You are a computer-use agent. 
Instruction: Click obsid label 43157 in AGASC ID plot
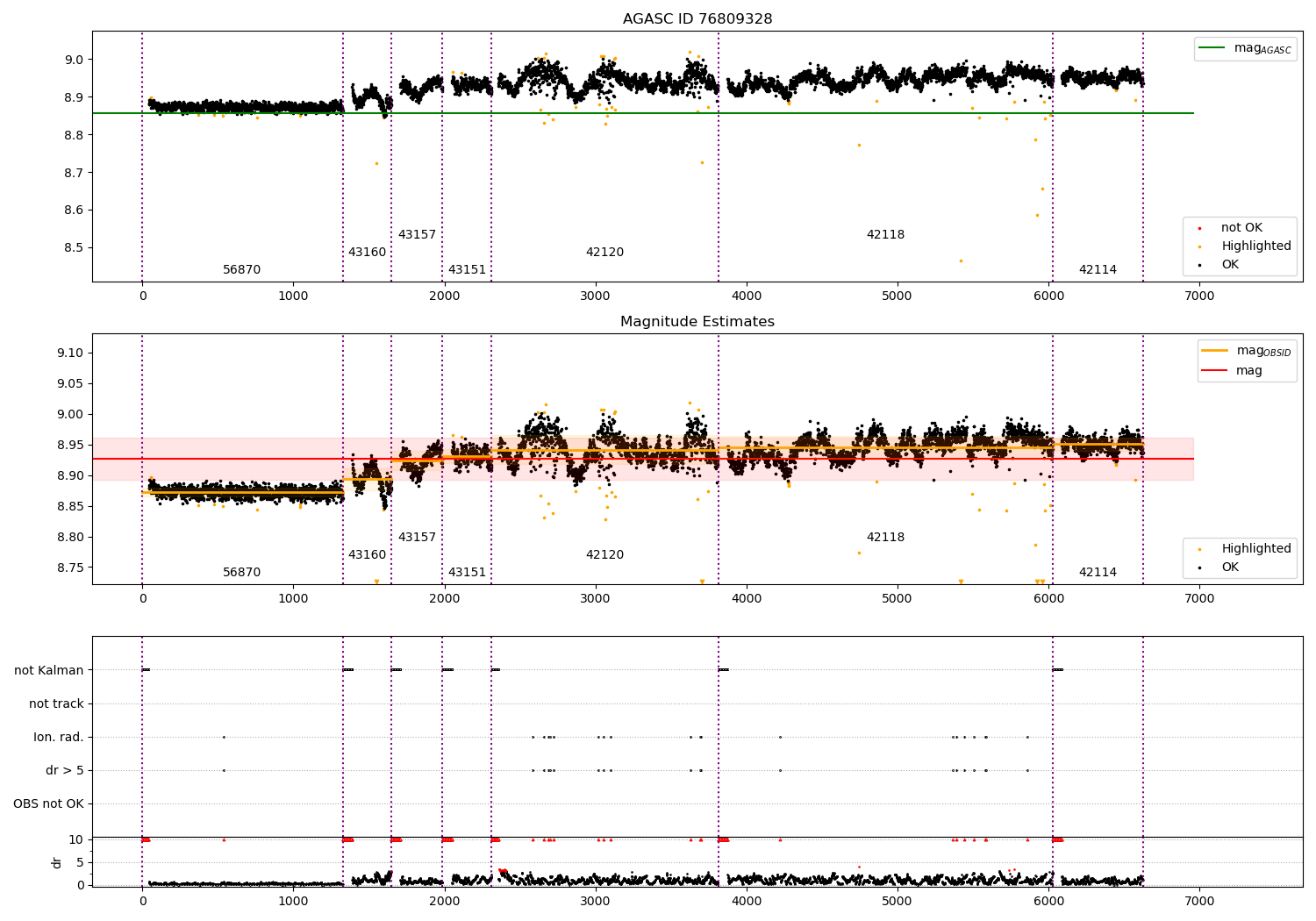pos(417,235)
